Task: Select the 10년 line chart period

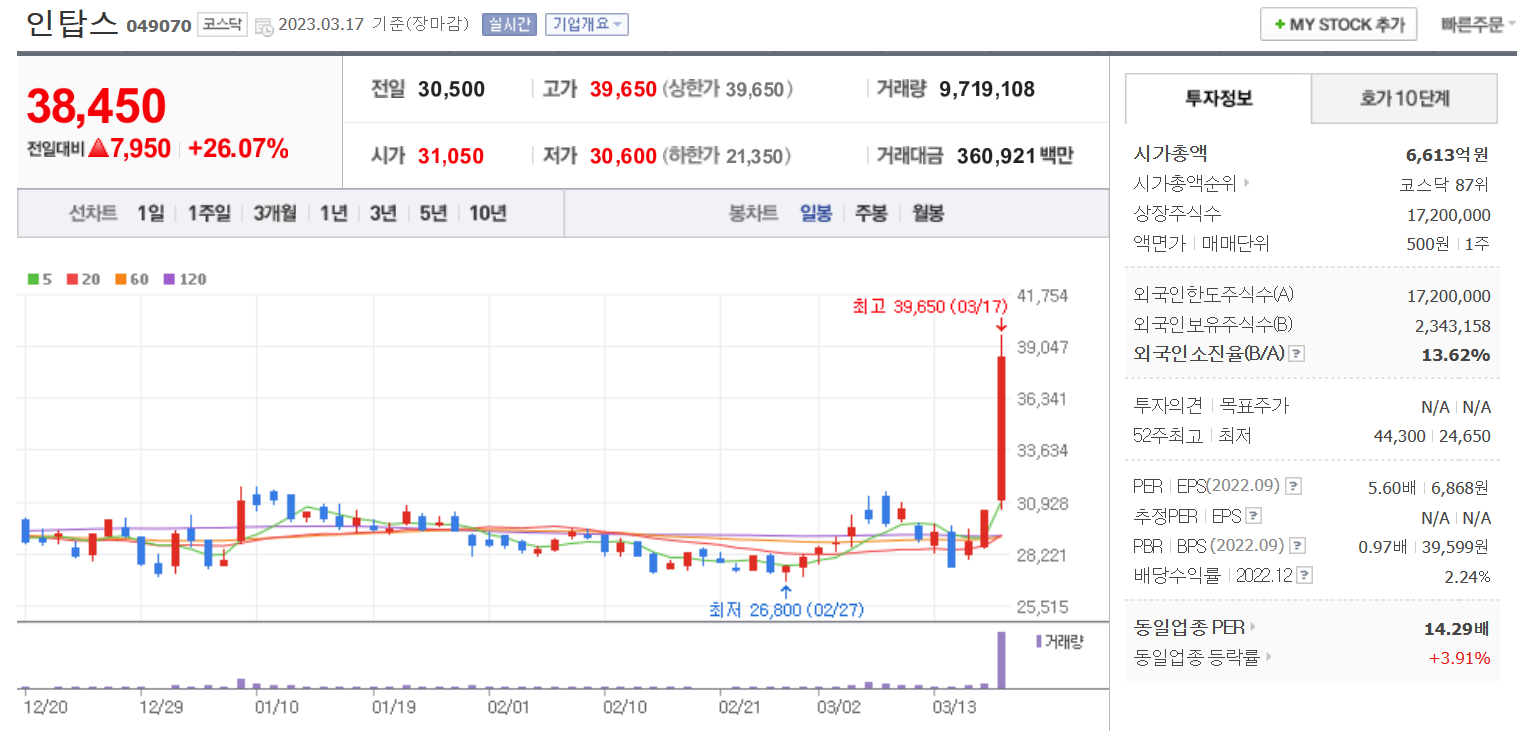Action: (x=488, y=213)
